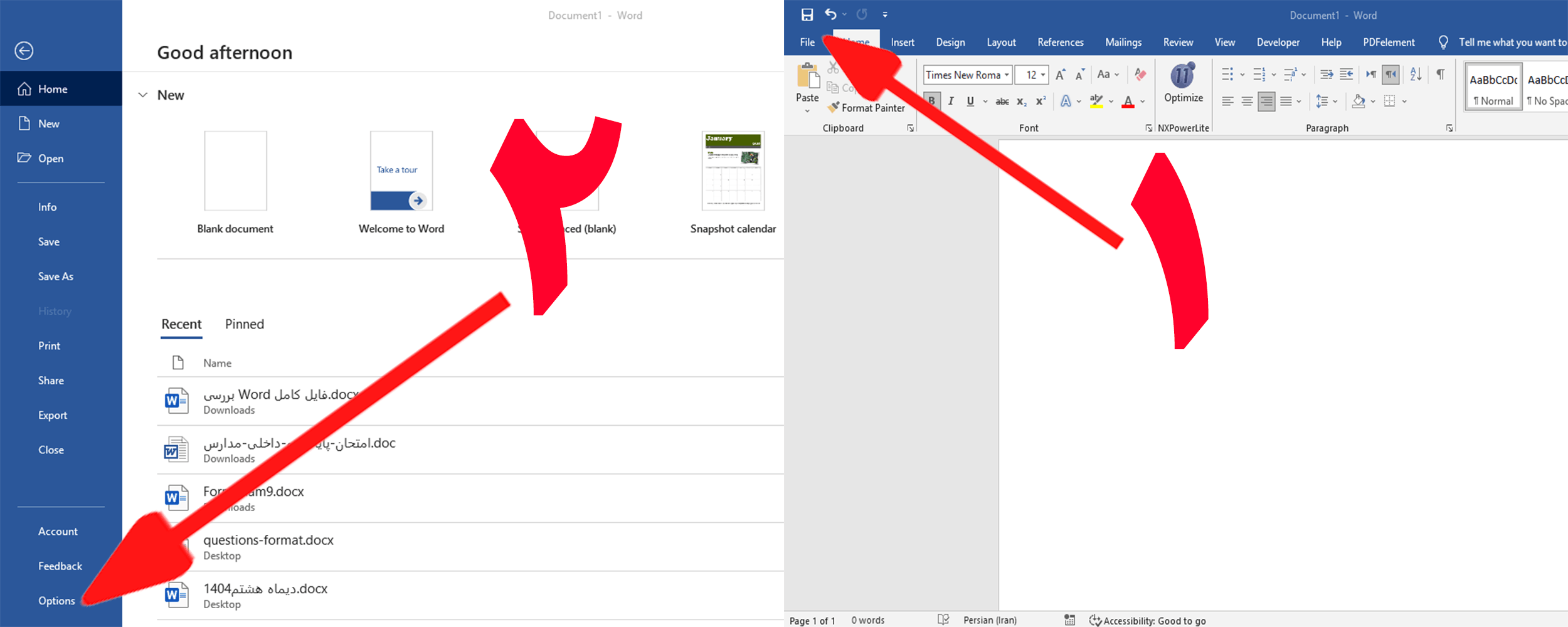Screen dimensions: 1568x627
Task: Click the Sort A-Z icon
Action: click(x=1416, y=75)
